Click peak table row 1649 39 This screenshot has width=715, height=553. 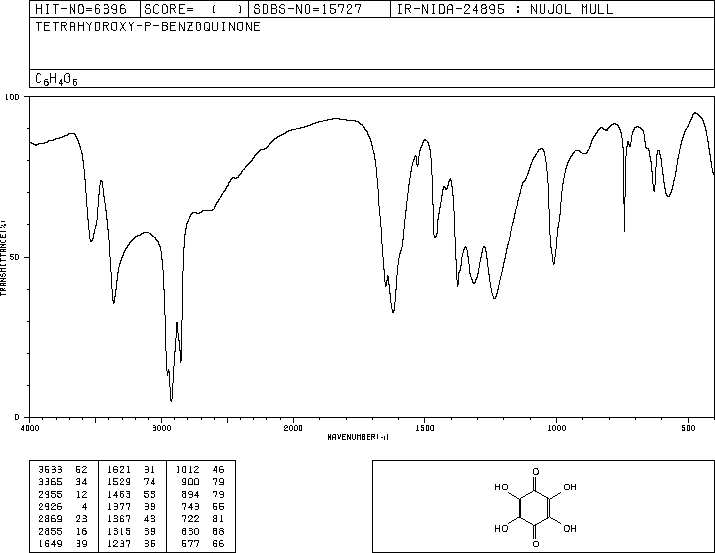(x=63, y=544)
